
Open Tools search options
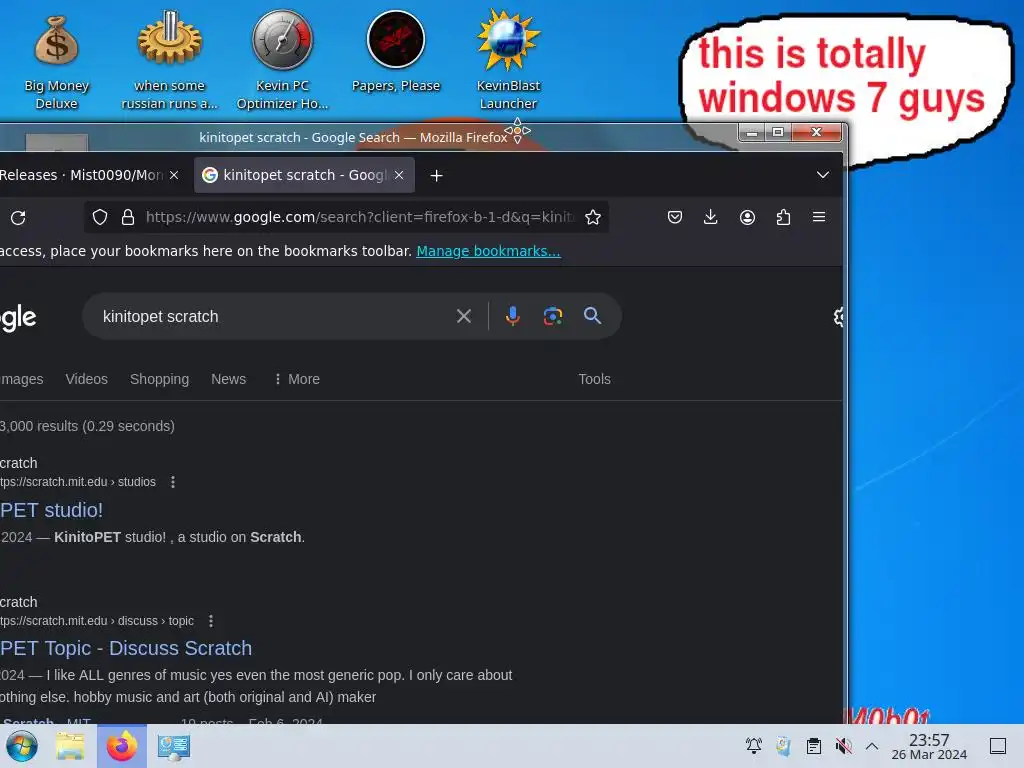click(594, 379)
